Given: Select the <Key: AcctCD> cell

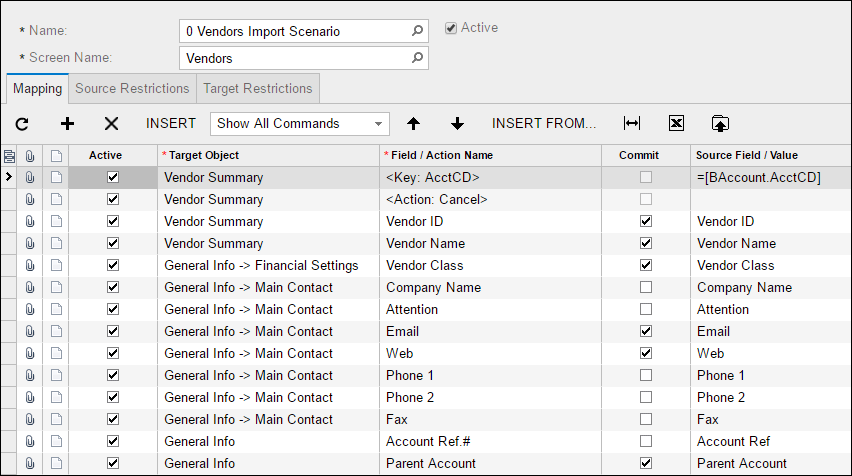Looking at the screenshot, I should [x=490, y=177].
